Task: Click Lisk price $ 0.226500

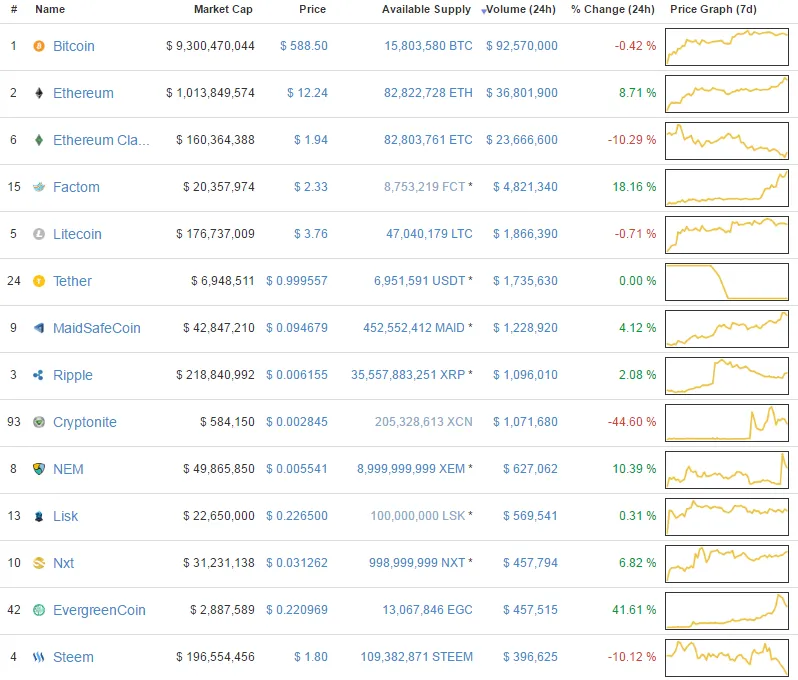Action: [x=297, y=516]
